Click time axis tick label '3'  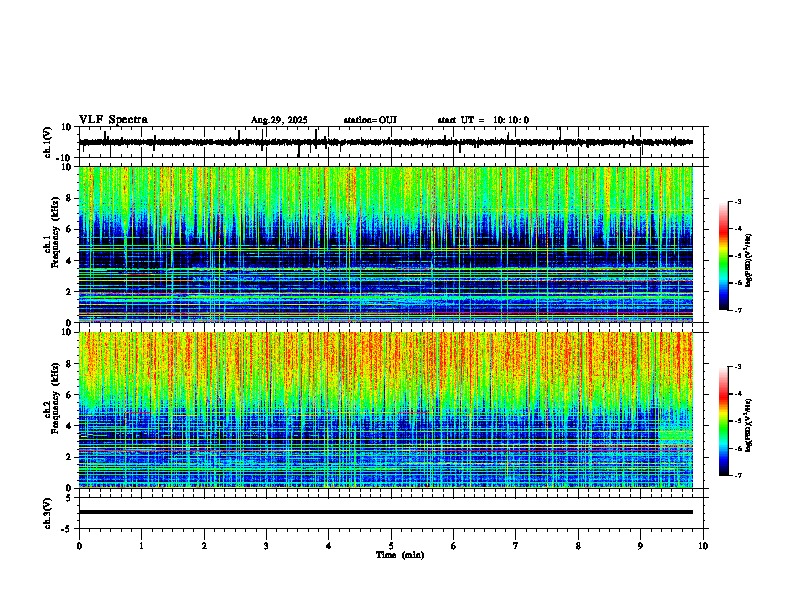click(x=266, y=546)
